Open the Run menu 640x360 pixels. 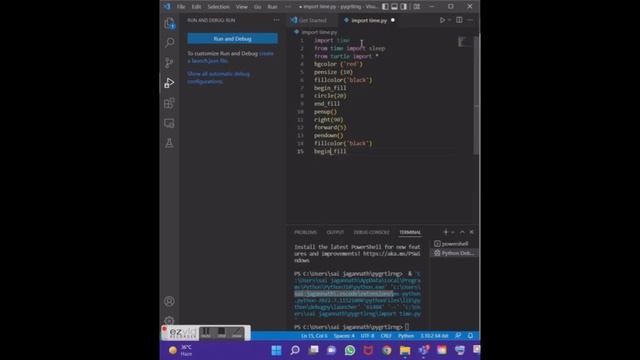coord(272,7)
